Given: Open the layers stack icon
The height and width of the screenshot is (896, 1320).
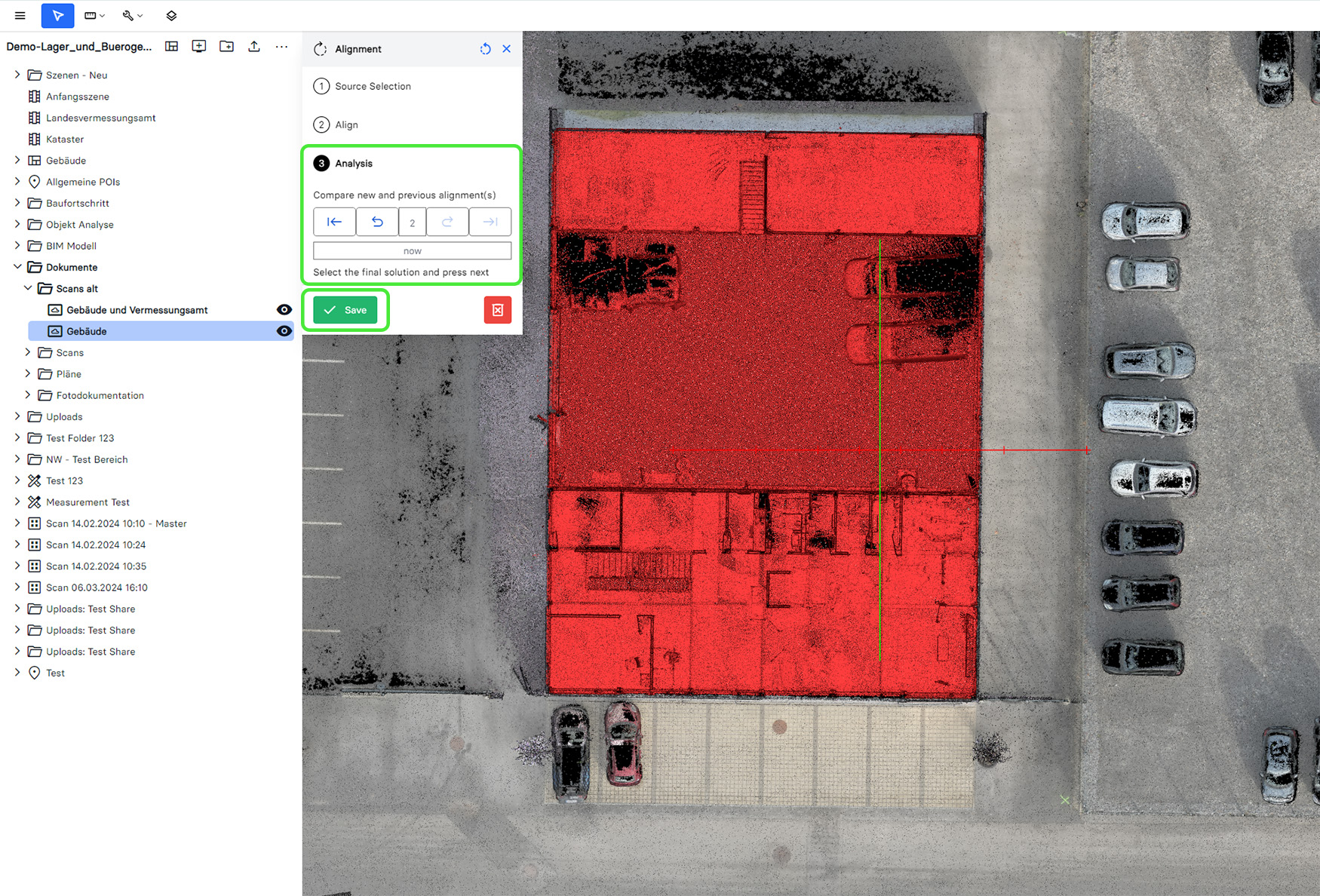Looking at the screenshot, I should 171,15.
